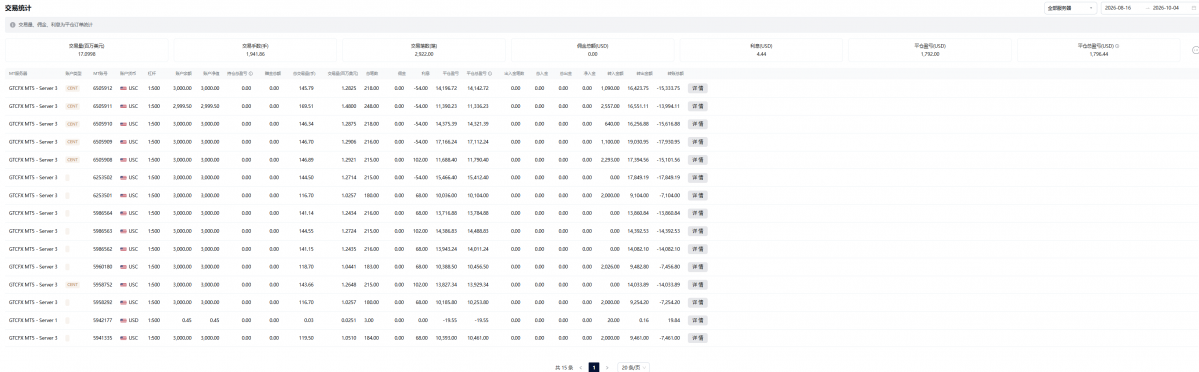
Task: Click the -15,333.75 value in the first row
Action: click(668, 88)
